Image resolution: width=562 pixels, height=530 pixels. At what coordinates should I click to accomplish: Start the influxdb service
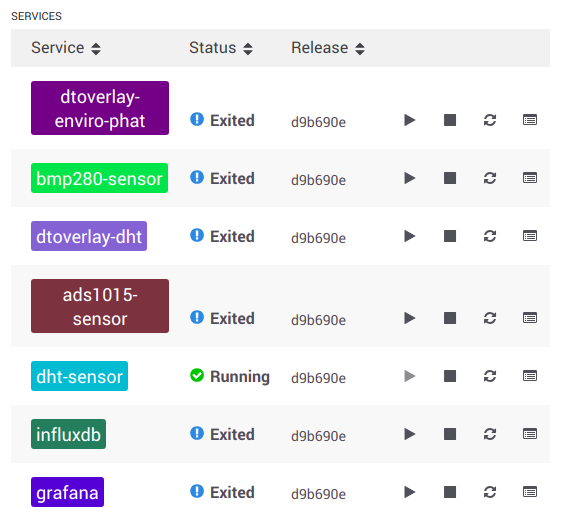tap(410, 434)
